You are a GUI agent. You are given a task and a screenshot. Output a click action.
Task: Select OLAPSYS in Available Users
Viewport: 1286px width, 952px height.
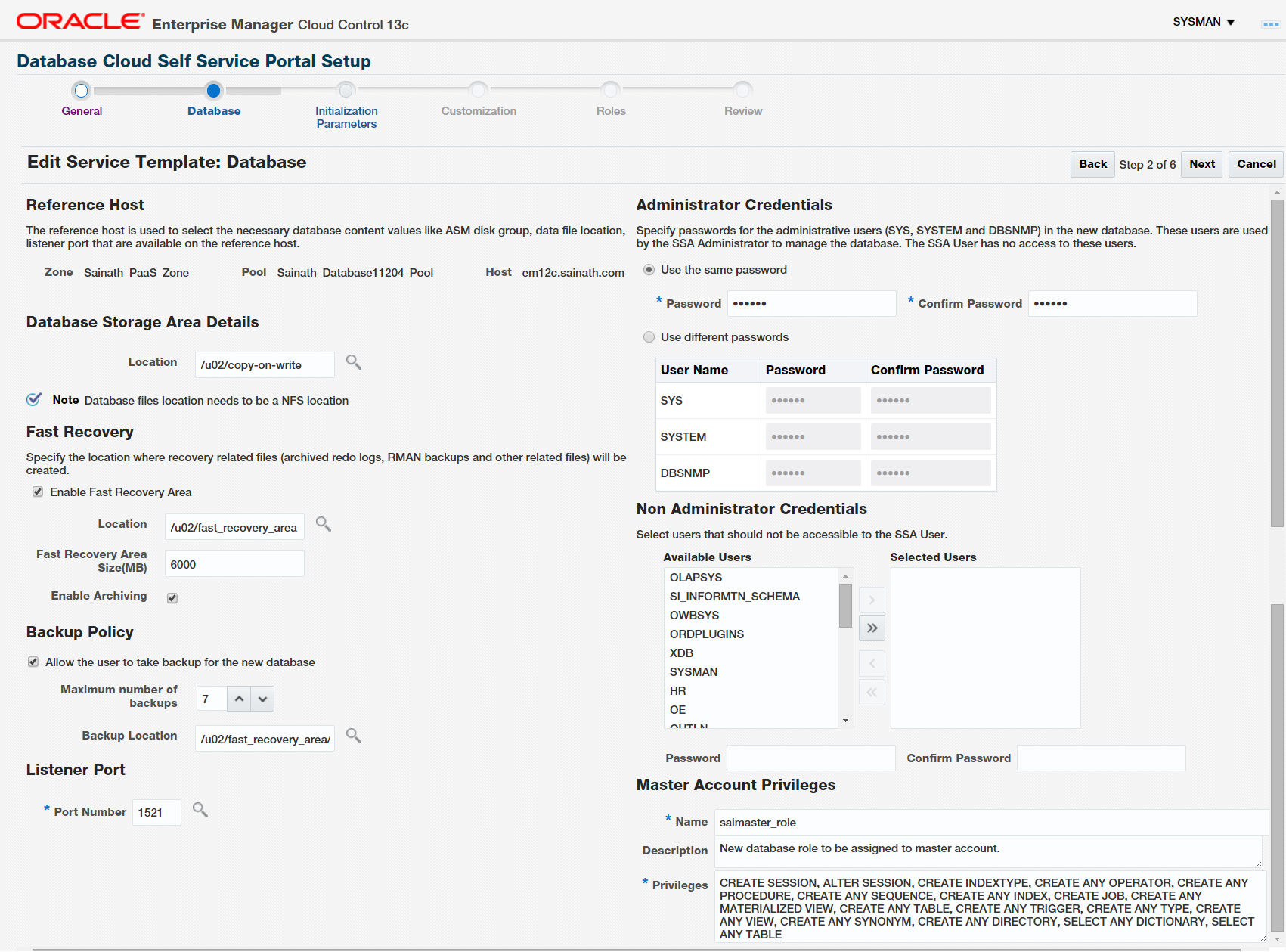(x=751, y=577)
